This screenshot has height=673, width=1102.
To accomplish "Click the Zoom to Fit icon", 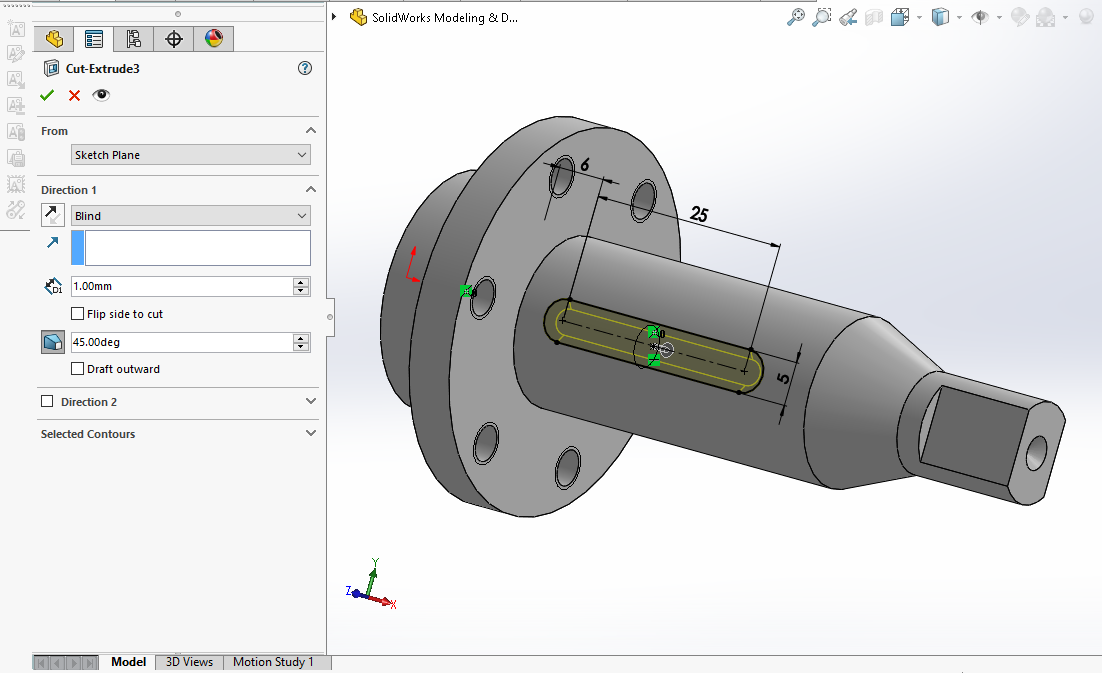I will point(796,17).
